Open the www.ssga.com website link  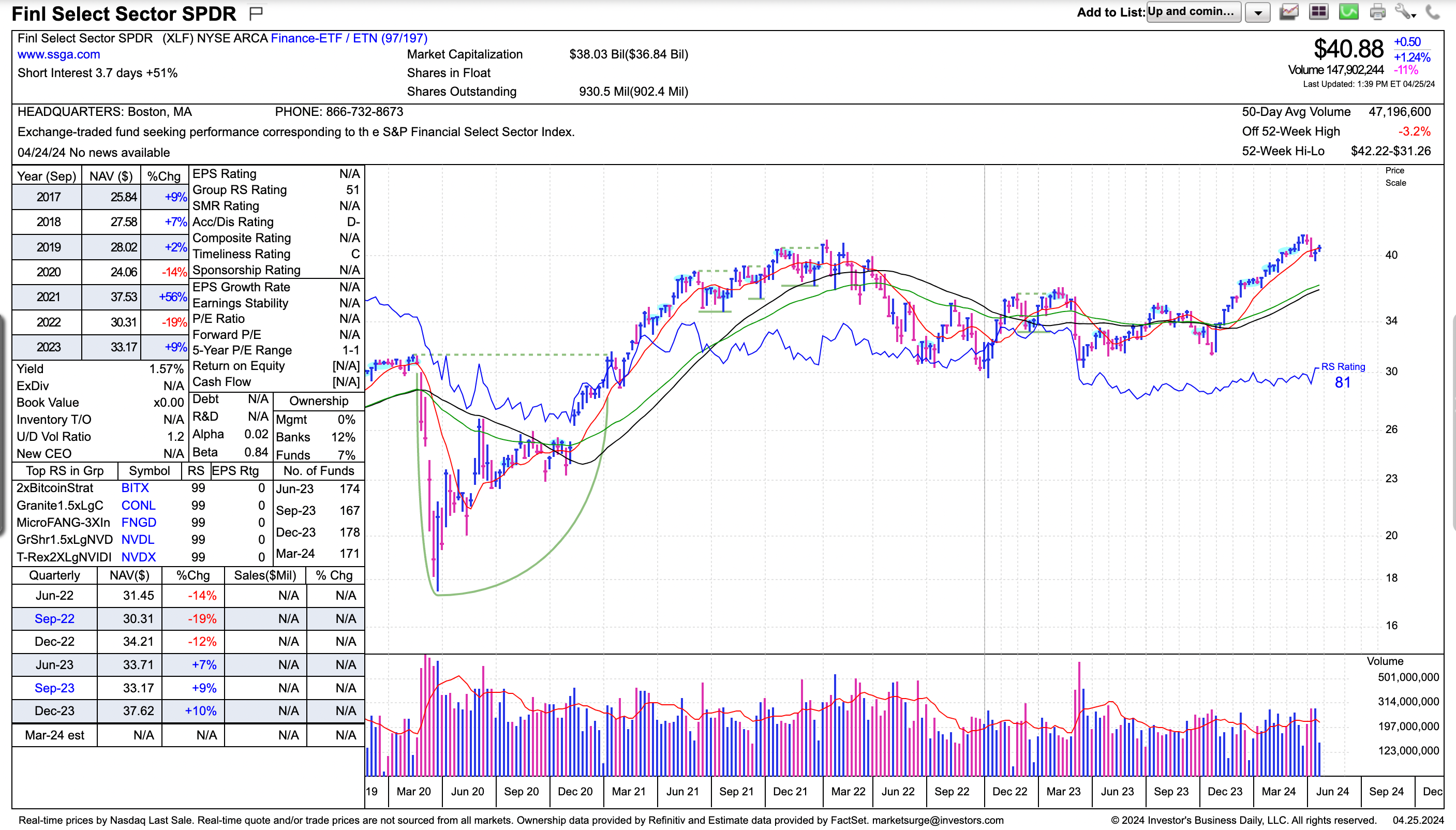[x=58, y=55]
